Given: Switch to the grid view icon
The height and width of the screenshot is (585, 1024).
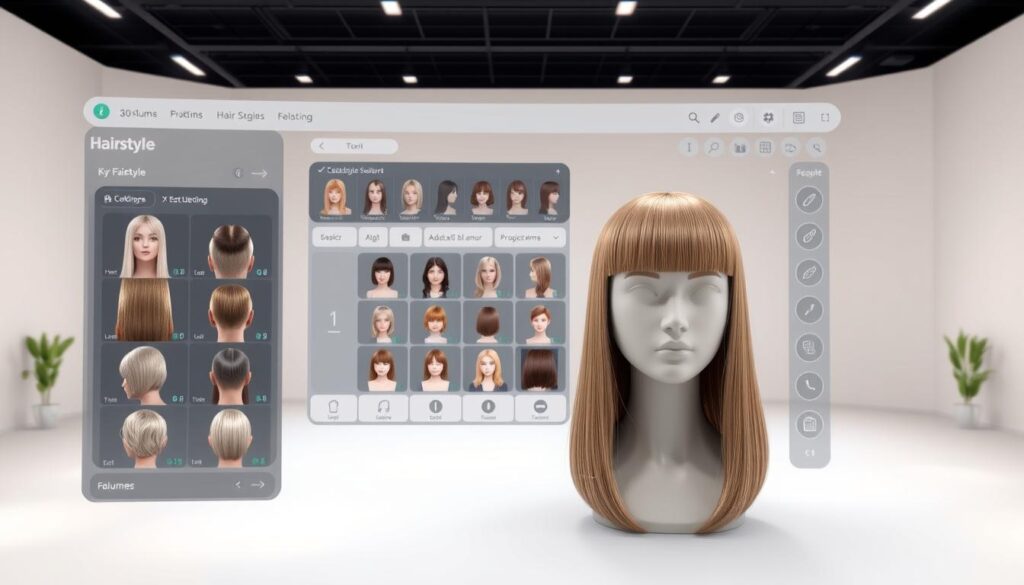Looking at the screenshot, I should (x=765, y=148).
